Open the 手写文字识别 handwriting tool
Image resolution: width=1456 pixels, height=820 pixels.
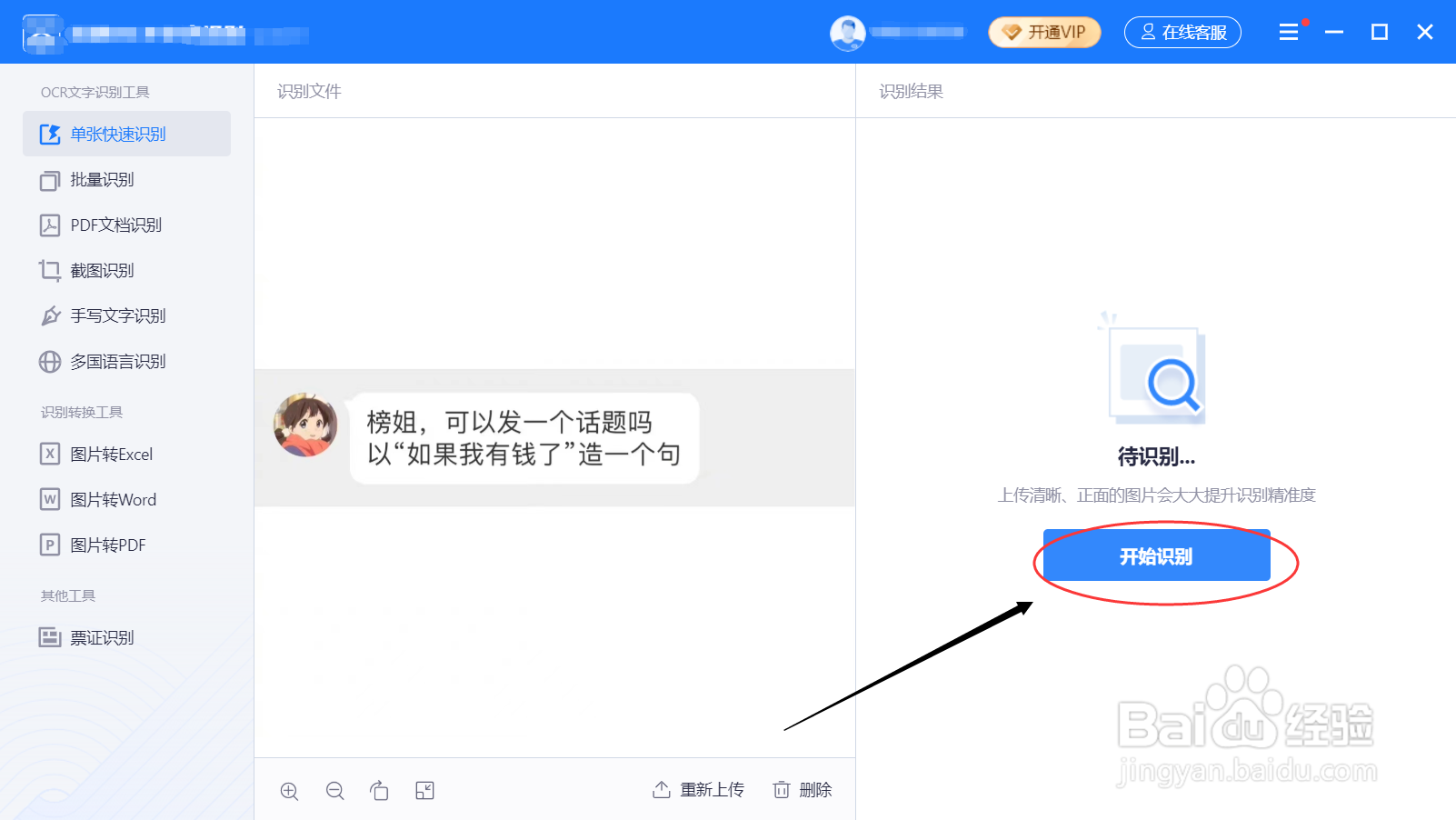point(116,315)
